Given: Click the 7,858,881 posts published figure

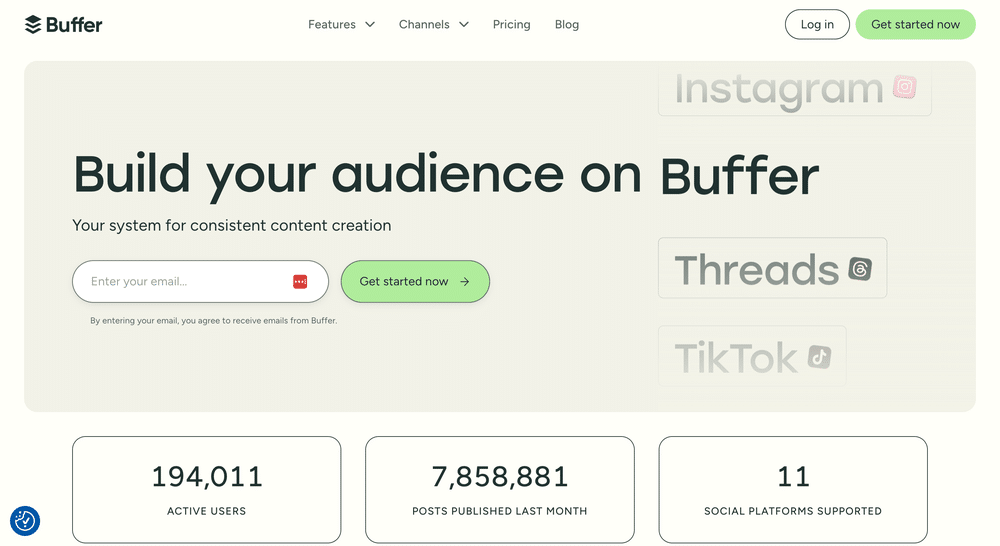Looking at the screenshot, I should (x=499, y=476).
